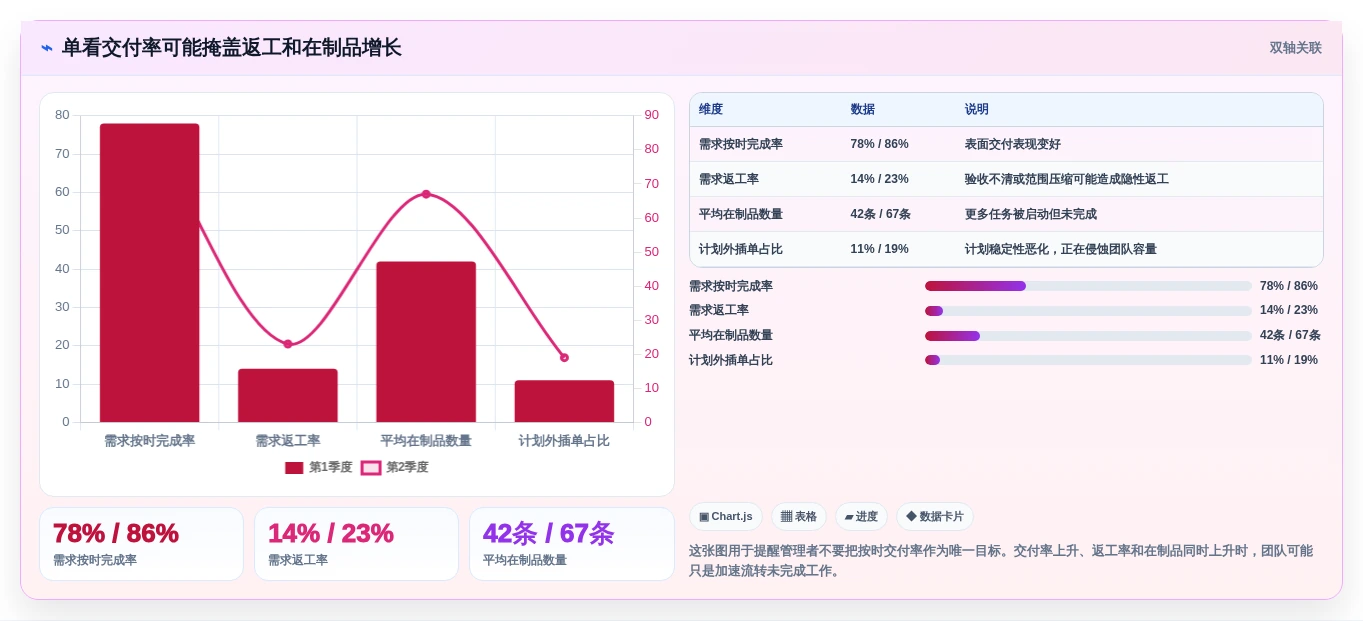Click the 需求按时完成率 label in the progress list
This screenshot has width=1363, height=621.
tap(731, 286)
